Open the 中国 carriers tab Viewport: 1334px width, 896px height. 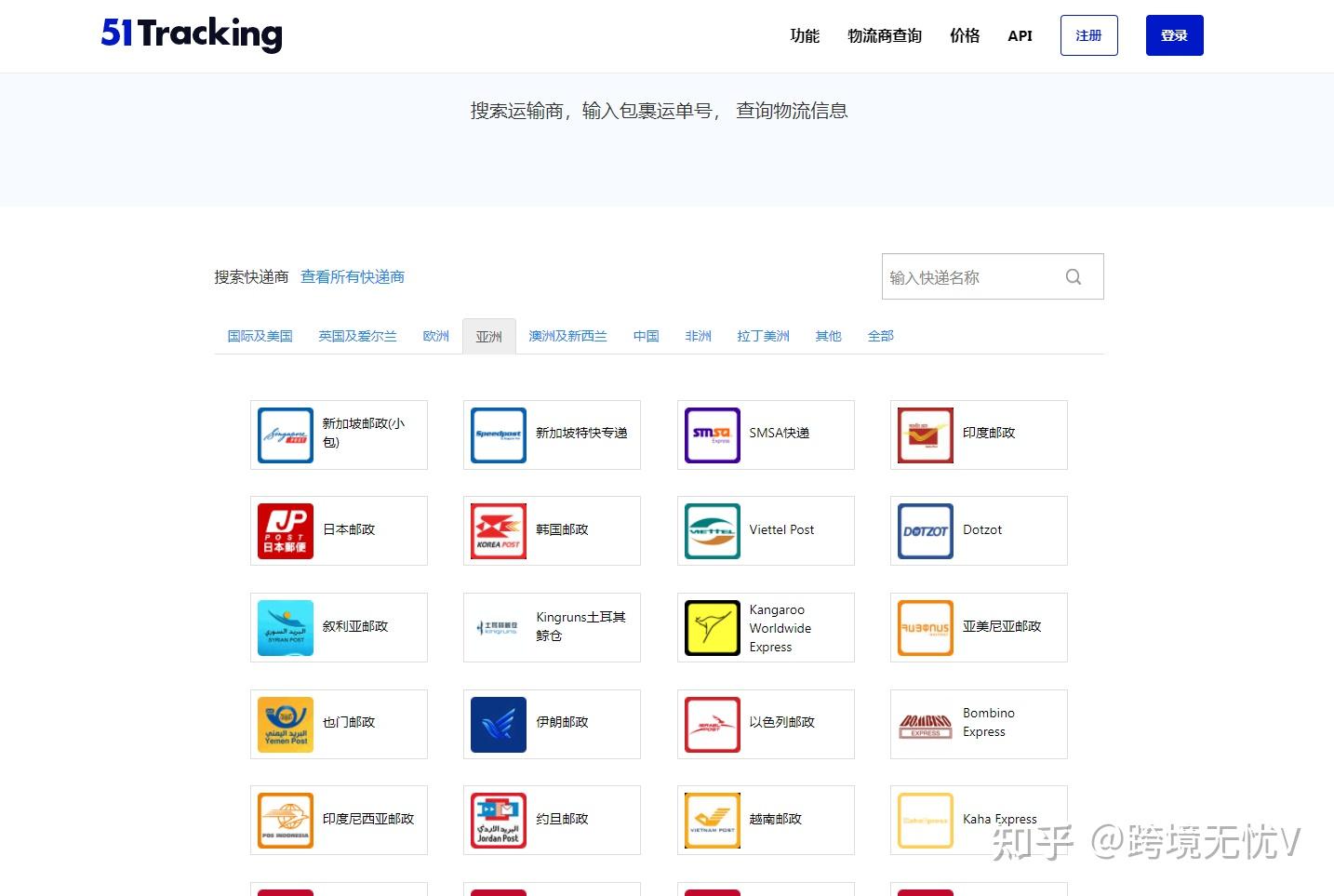[x=647, y=336]
